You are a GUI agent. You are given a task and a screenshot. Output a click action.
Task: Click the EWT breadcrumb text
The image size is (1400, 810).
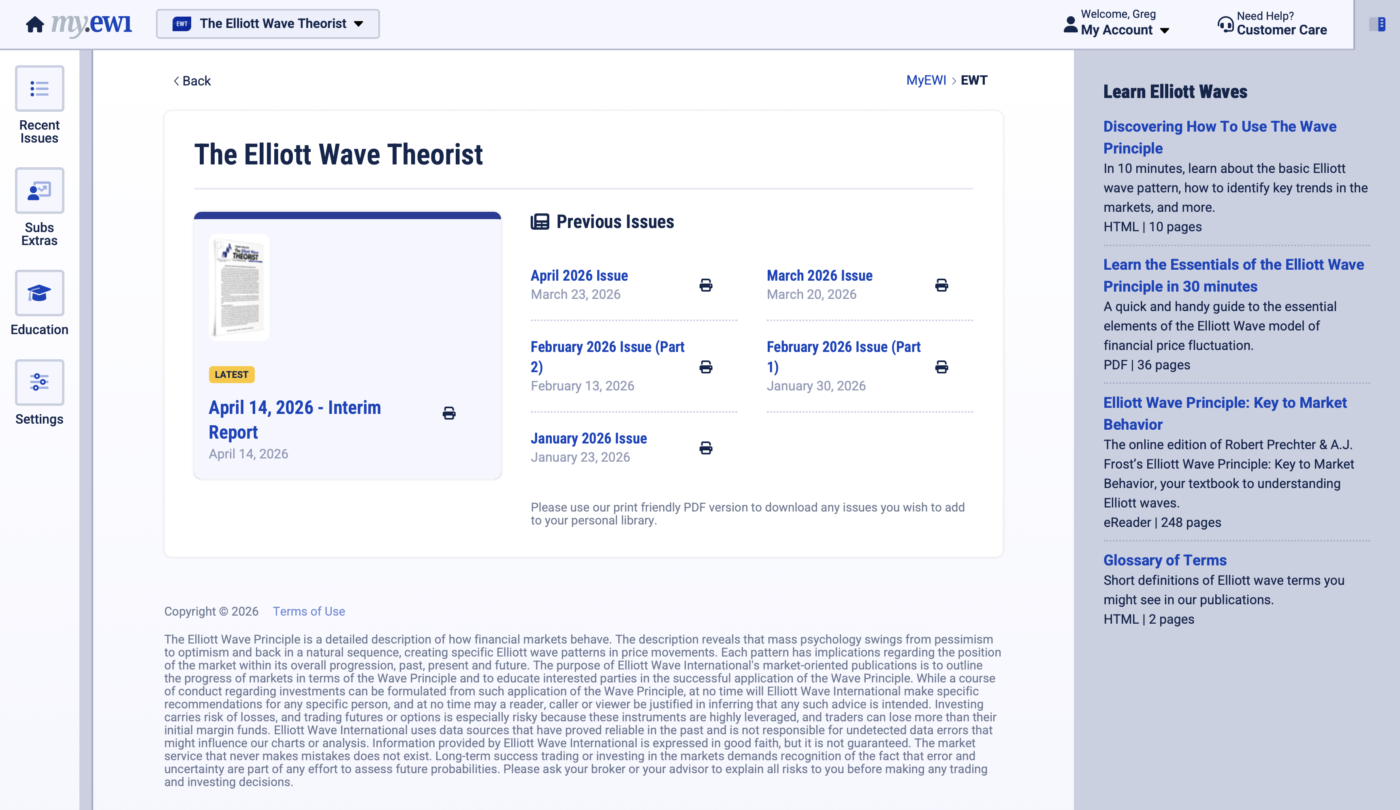point(974,81)
